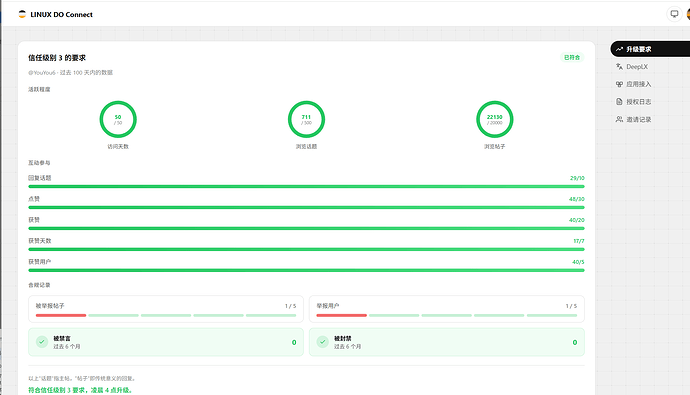Click the 0 count in 被禁言 card
Screen dimensions: 690x395
coord(294,342)
